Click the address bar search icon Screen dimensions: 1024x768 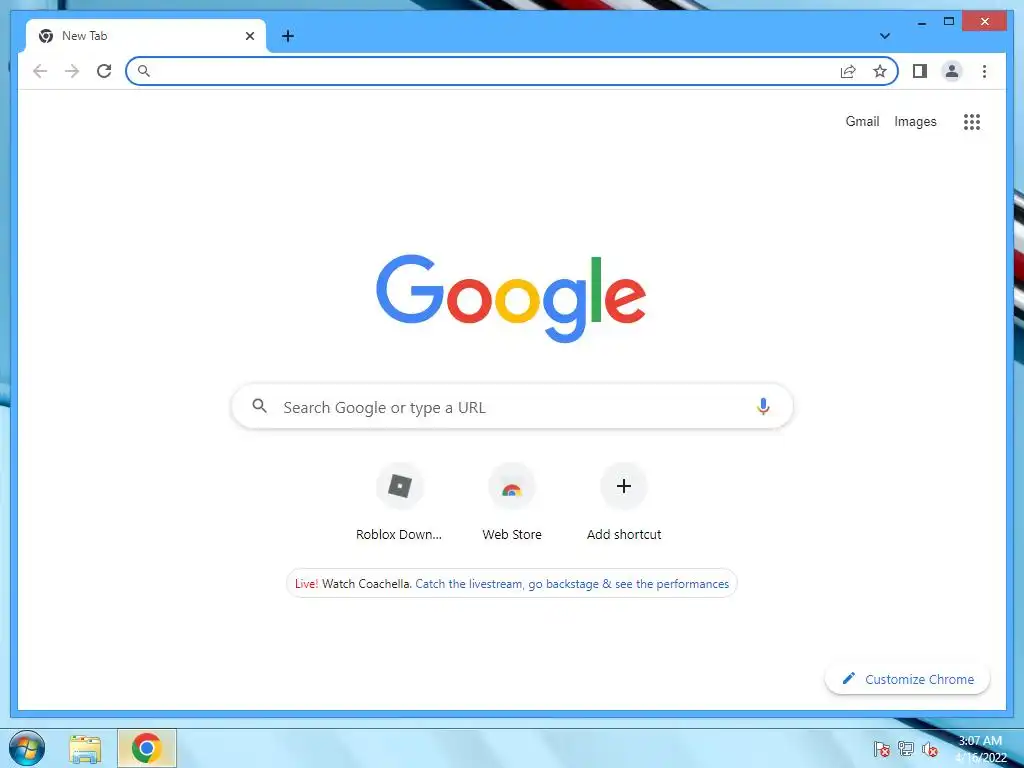(x=144, y=71)
